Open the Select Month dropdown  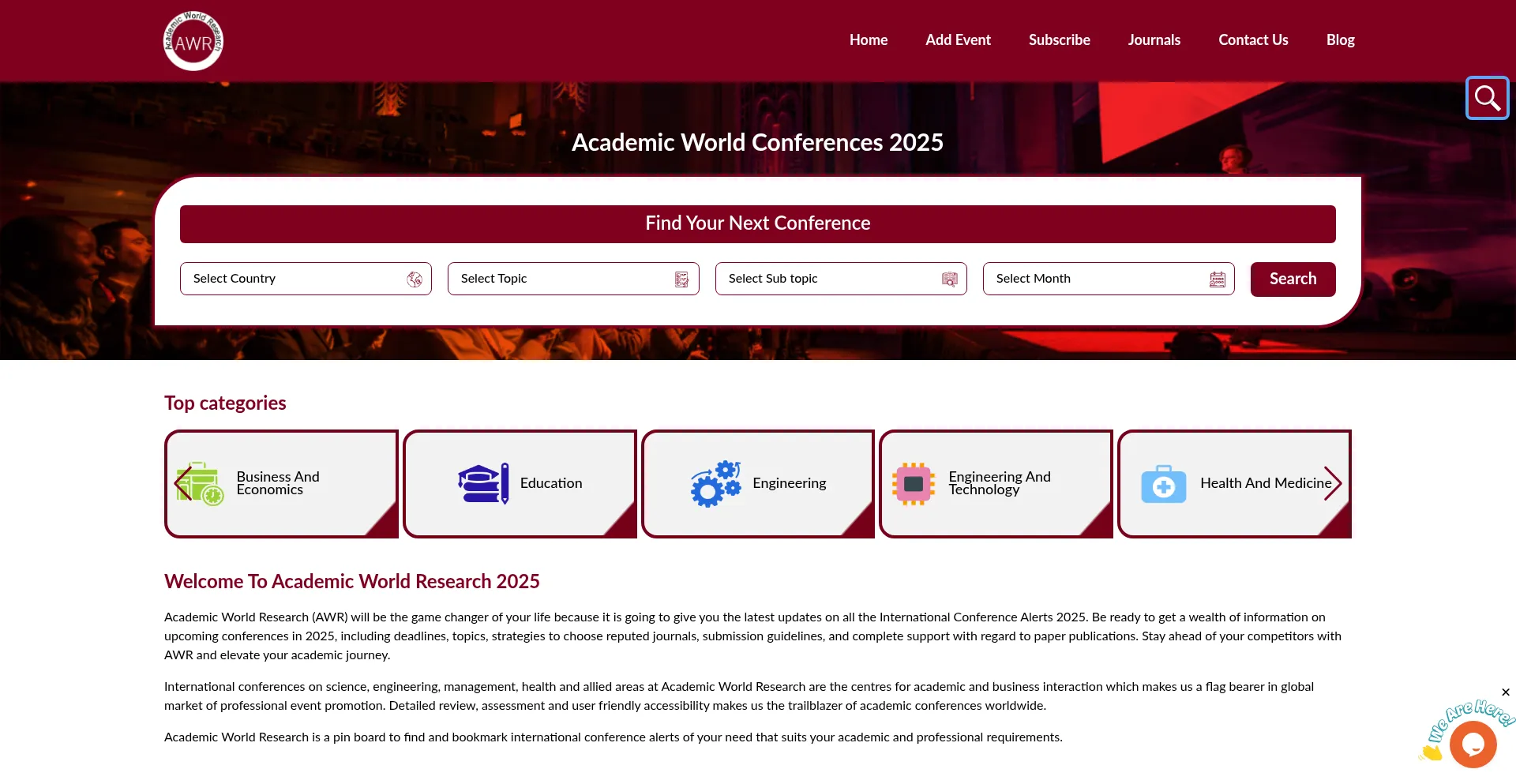coord(1109,279)
